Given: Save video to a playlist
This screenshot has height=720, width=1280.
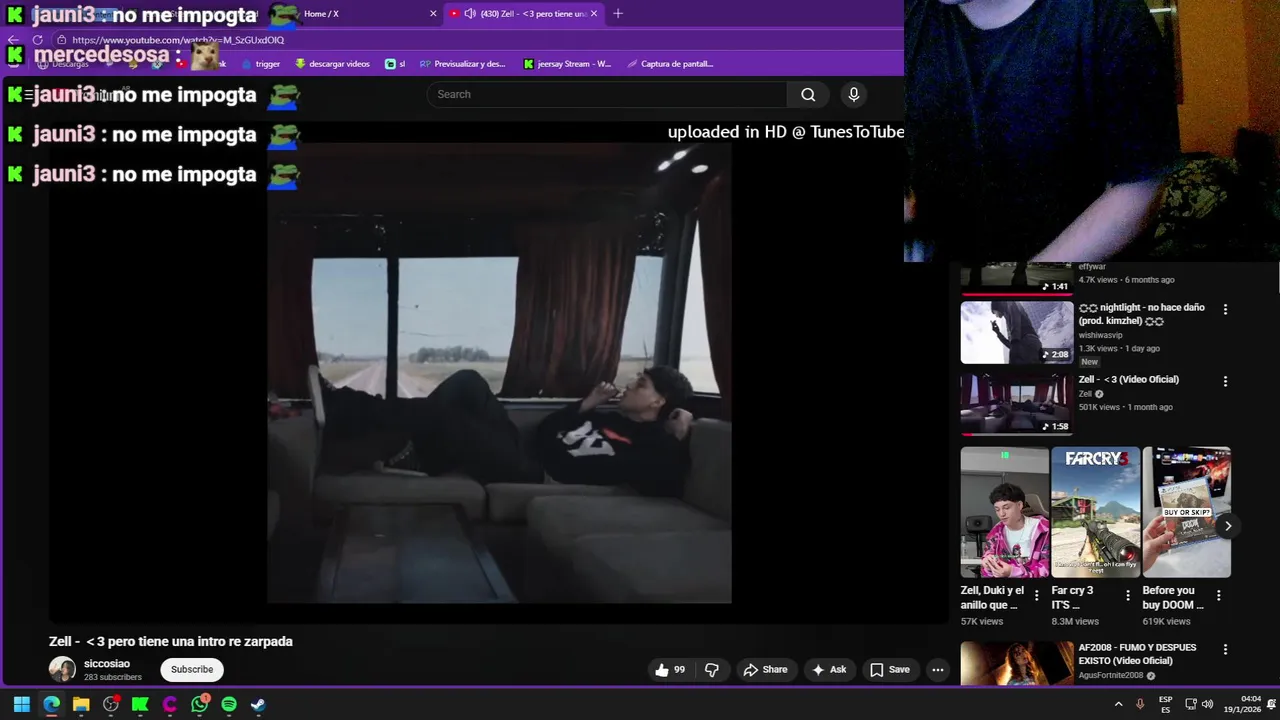Looking at the screenshot, I should [889, 670].
